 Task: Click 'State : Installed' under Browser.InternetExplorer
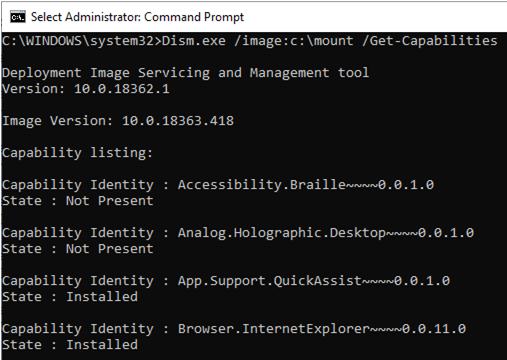pyautogui.click(x=70, y=345)
